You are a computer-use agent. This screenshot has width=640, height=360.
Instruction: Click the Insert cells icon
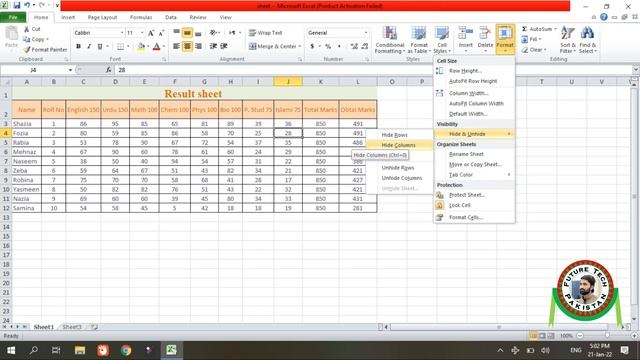pos(466,33)
